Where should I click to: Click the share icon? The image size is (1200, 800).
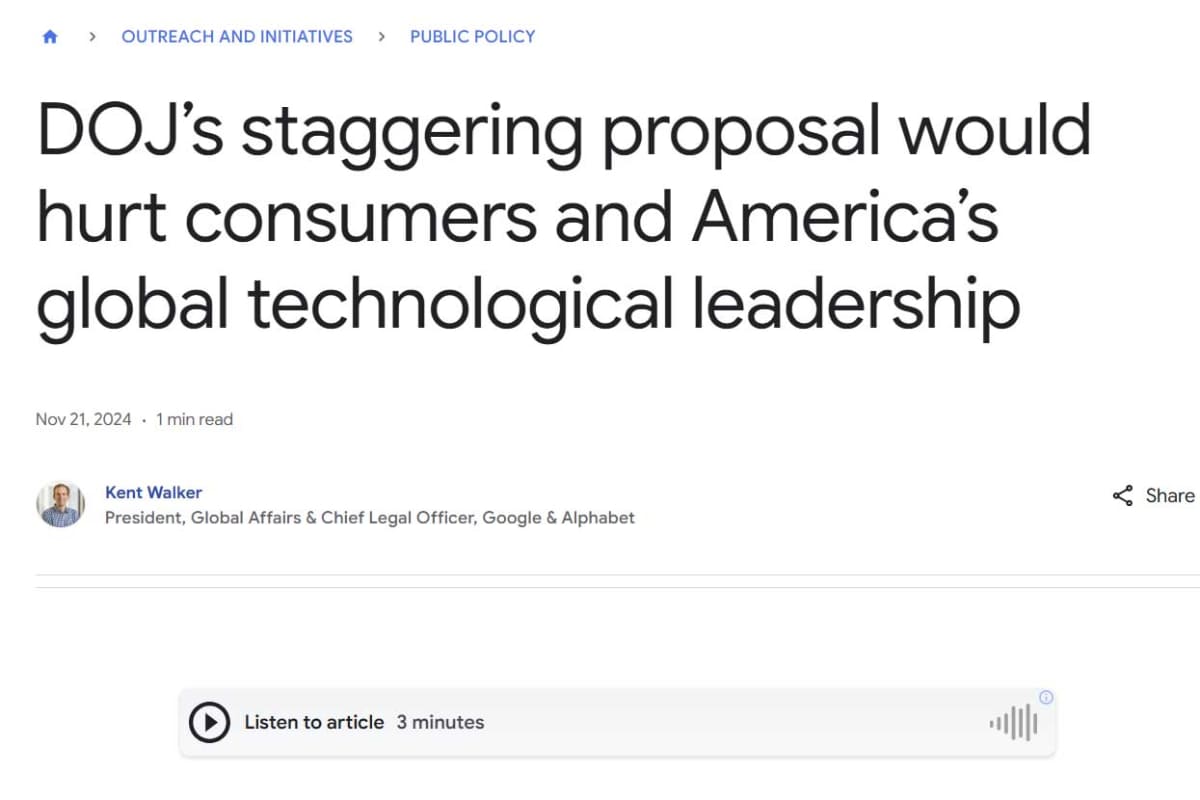point(1123,496)
